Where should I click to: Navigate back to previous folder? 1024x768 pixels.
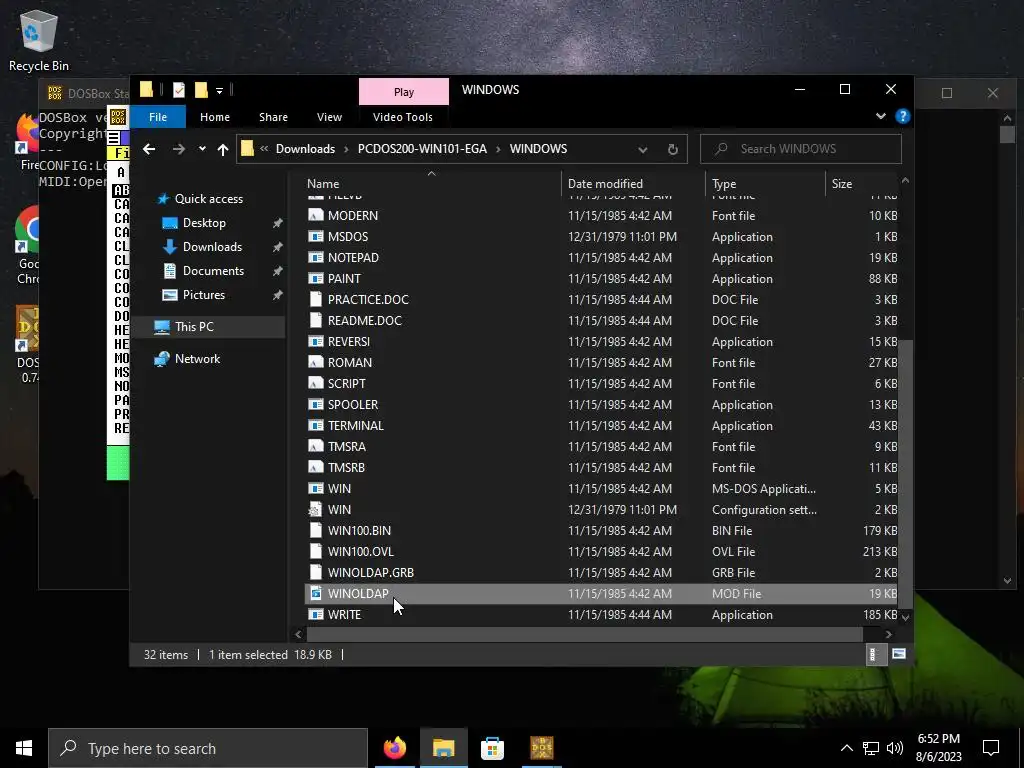[x=149, y=150]
